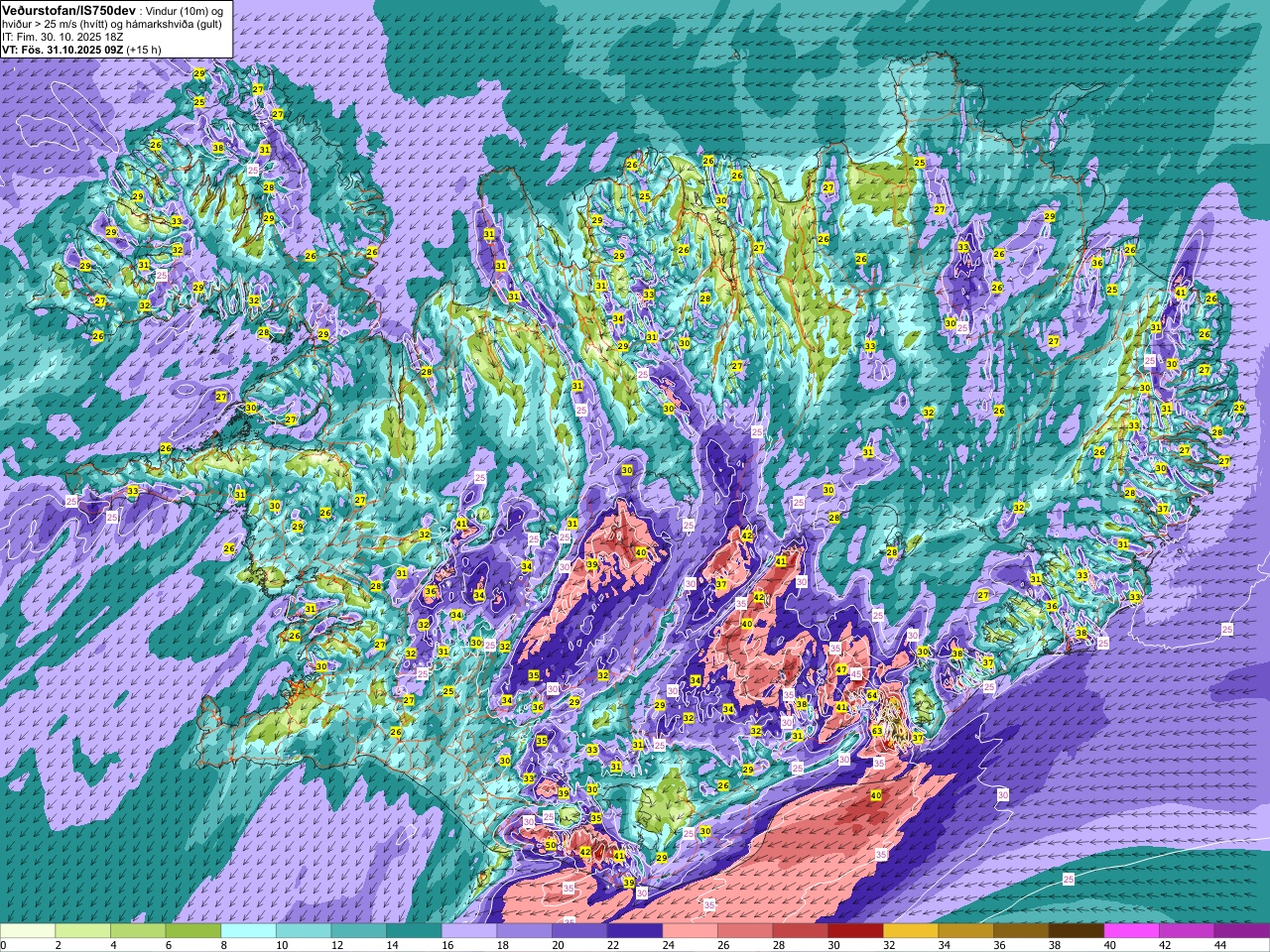Pick the 2–4 light green legend swatch
The height and width of the screenshot is (952, 1270).
click(x=83, y=931)
